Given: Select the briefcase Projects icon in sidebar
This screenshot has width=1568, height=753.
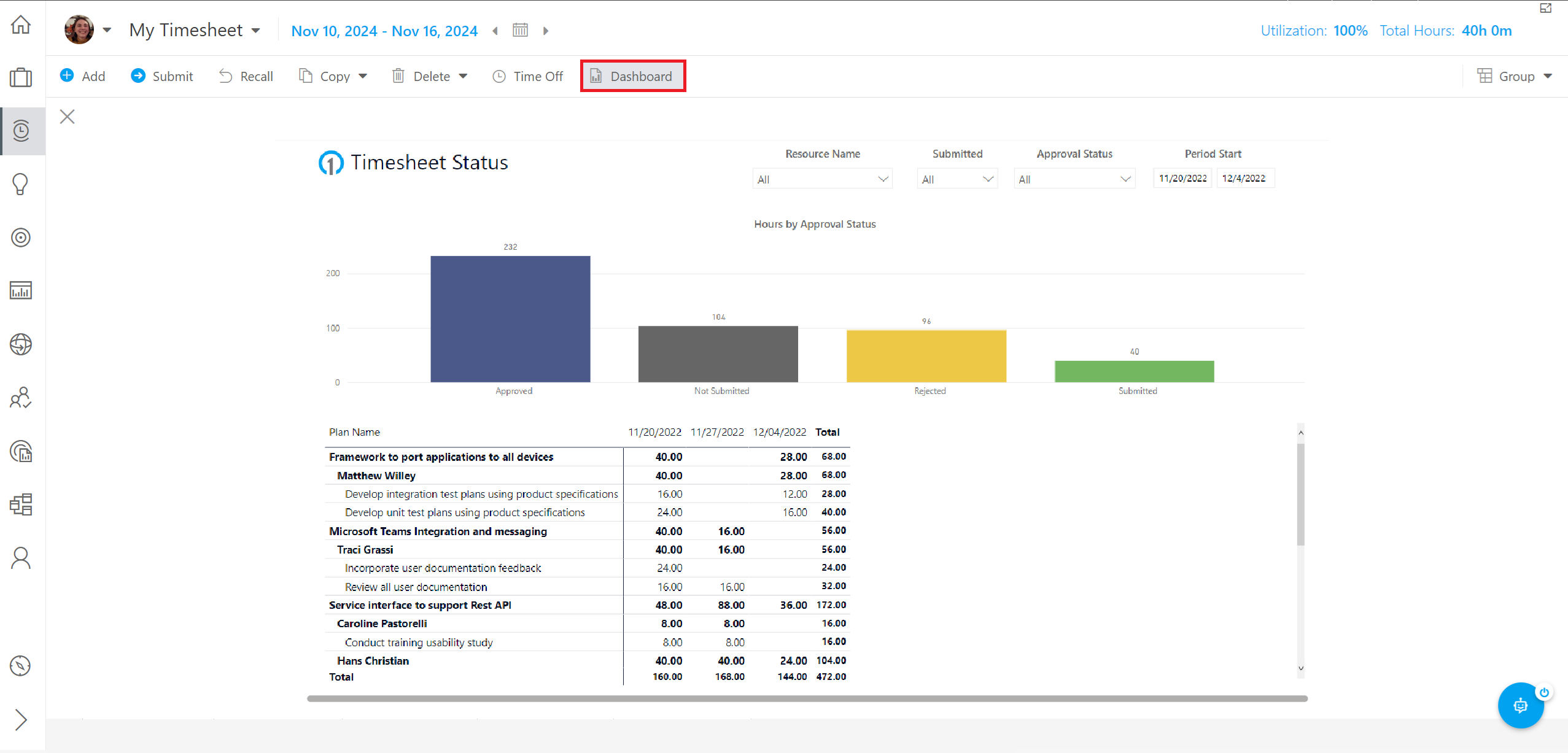Looking at the screenshot, I should pos(21,77).
